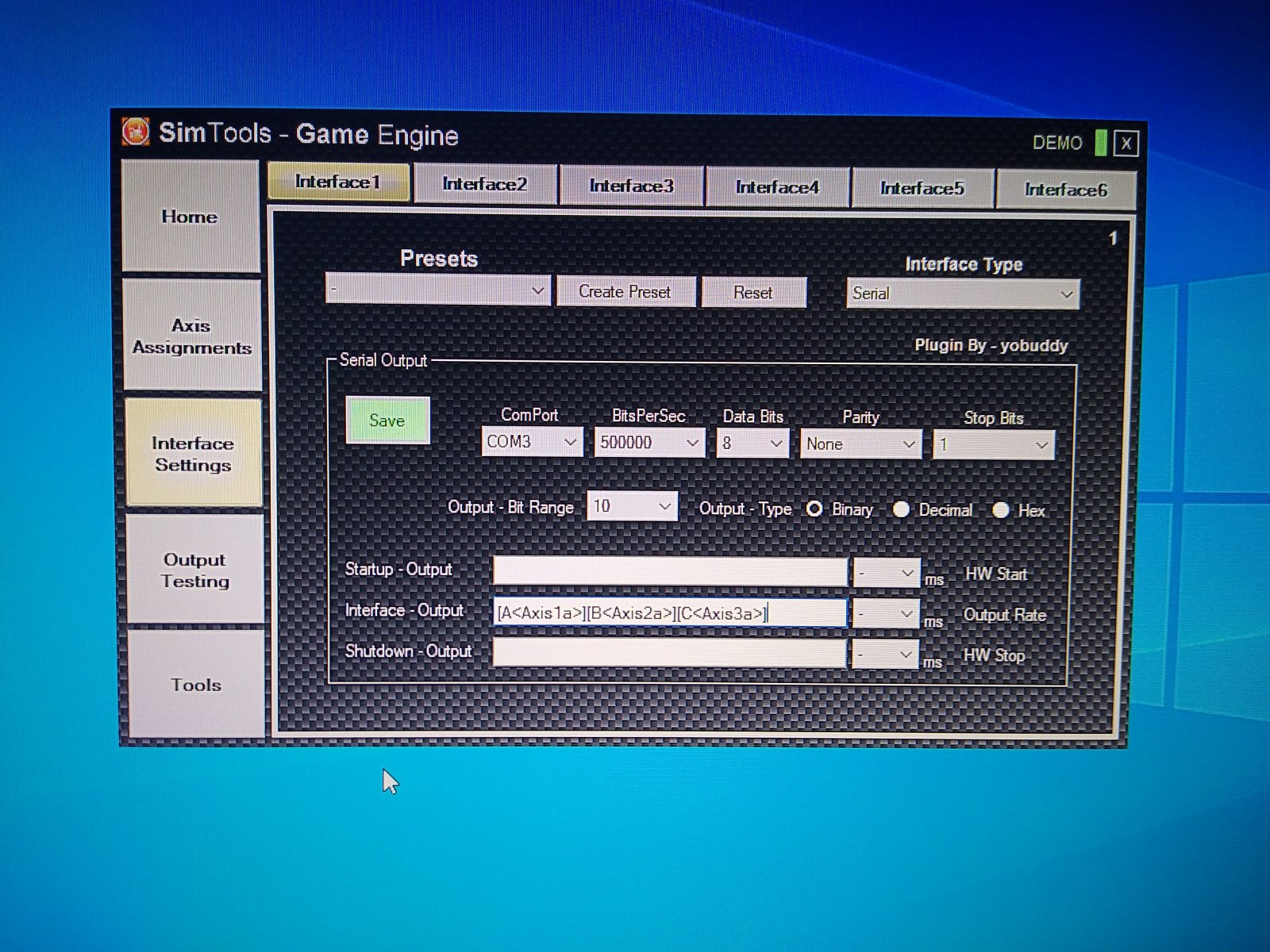Select the Decimal output type

point(901,509)
